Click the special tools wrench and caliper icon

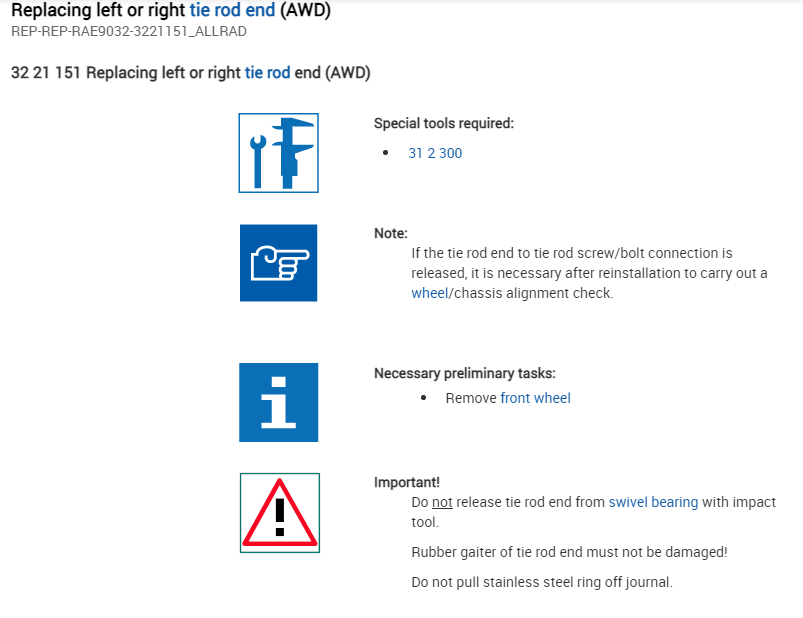[278, 153]
